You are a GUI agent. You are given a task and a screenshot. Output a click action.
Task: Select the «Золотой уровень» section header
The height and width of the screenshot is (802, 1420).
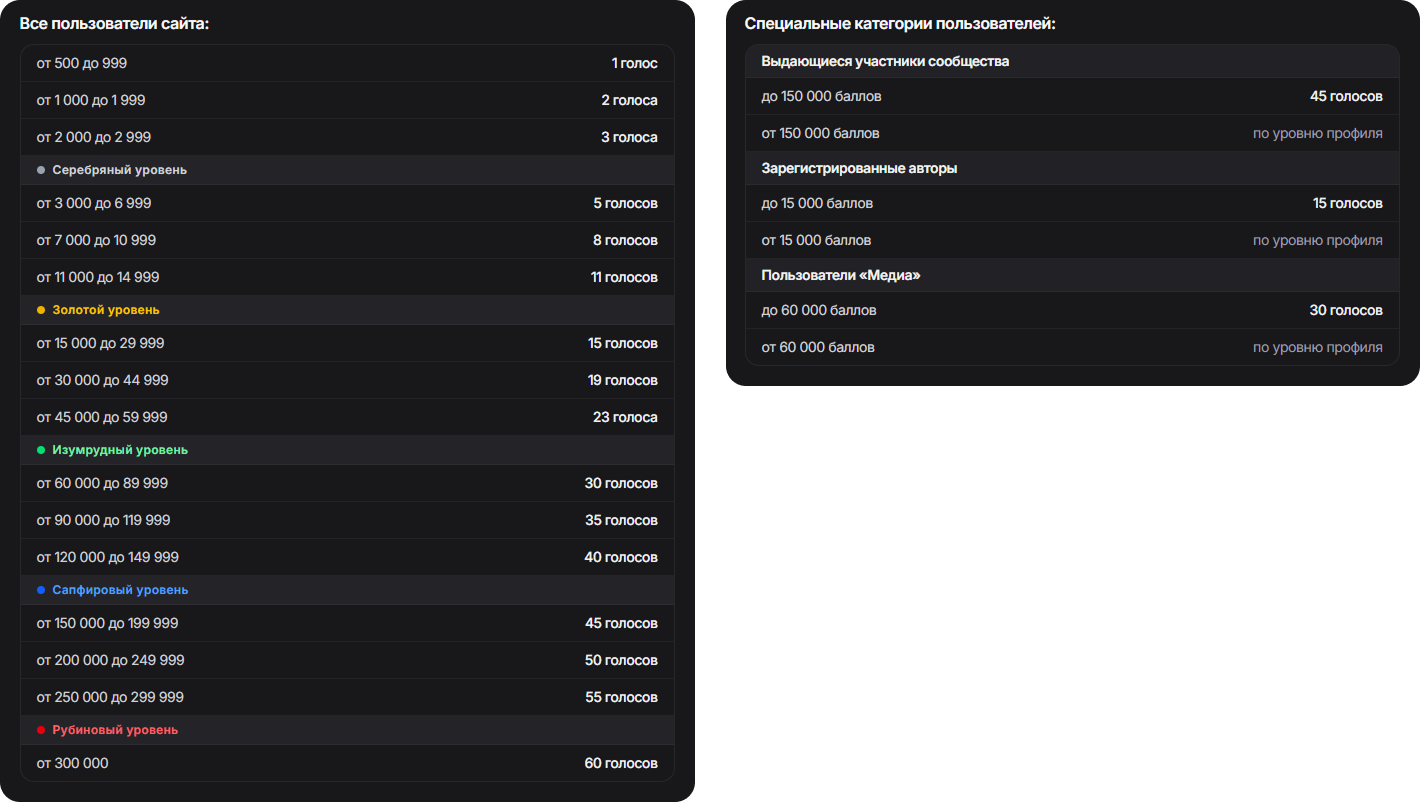click(x=105, y=310)
